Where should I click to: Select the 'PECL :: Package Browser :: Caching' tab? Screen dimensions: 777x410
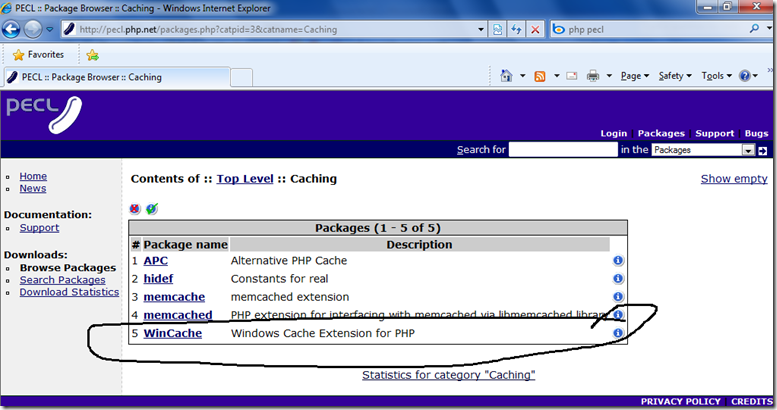click(117, 77)
